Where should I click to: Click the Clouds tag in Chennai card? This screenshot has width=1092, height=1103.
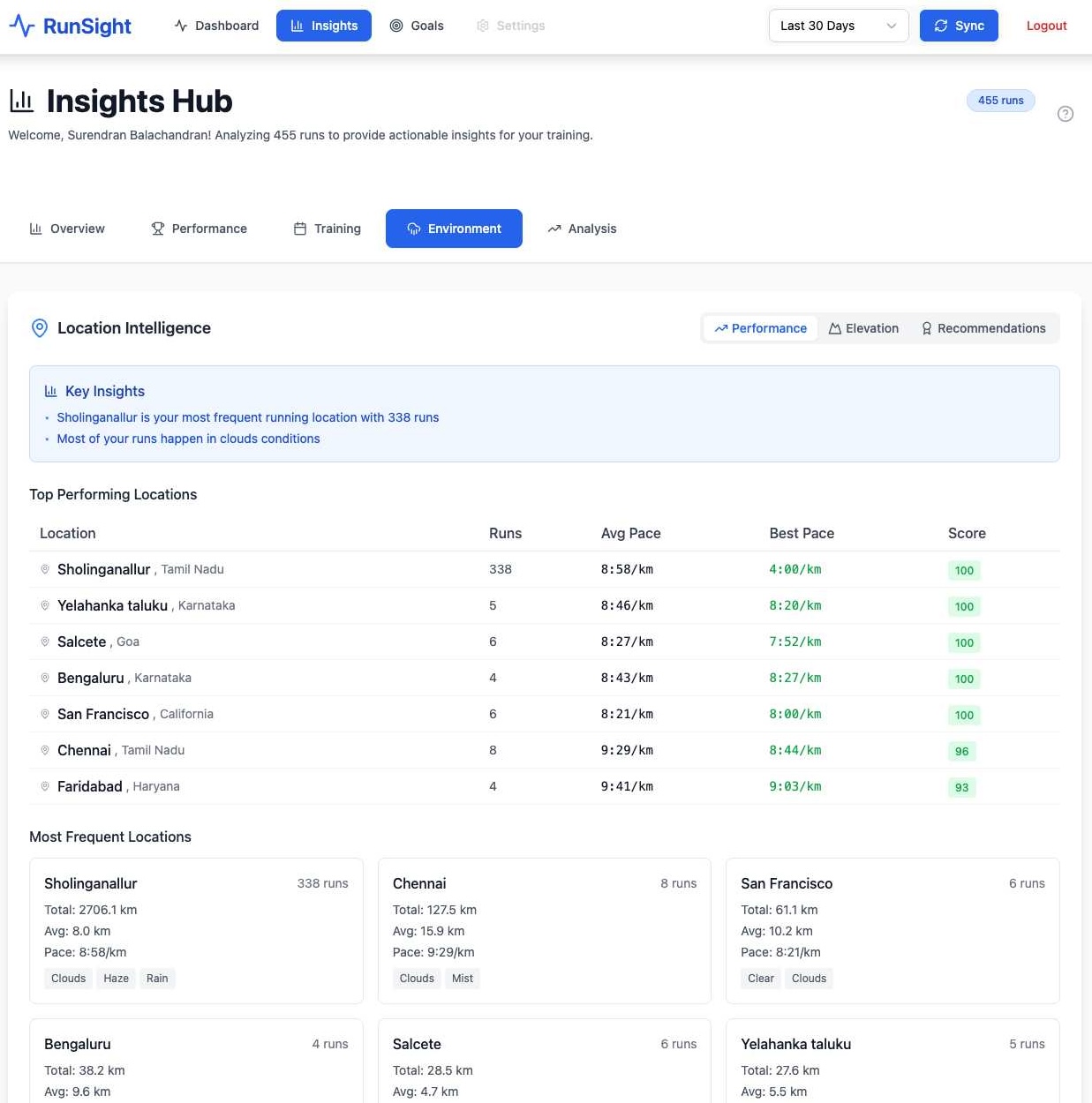pyautogui.click(x=417, y=978)
